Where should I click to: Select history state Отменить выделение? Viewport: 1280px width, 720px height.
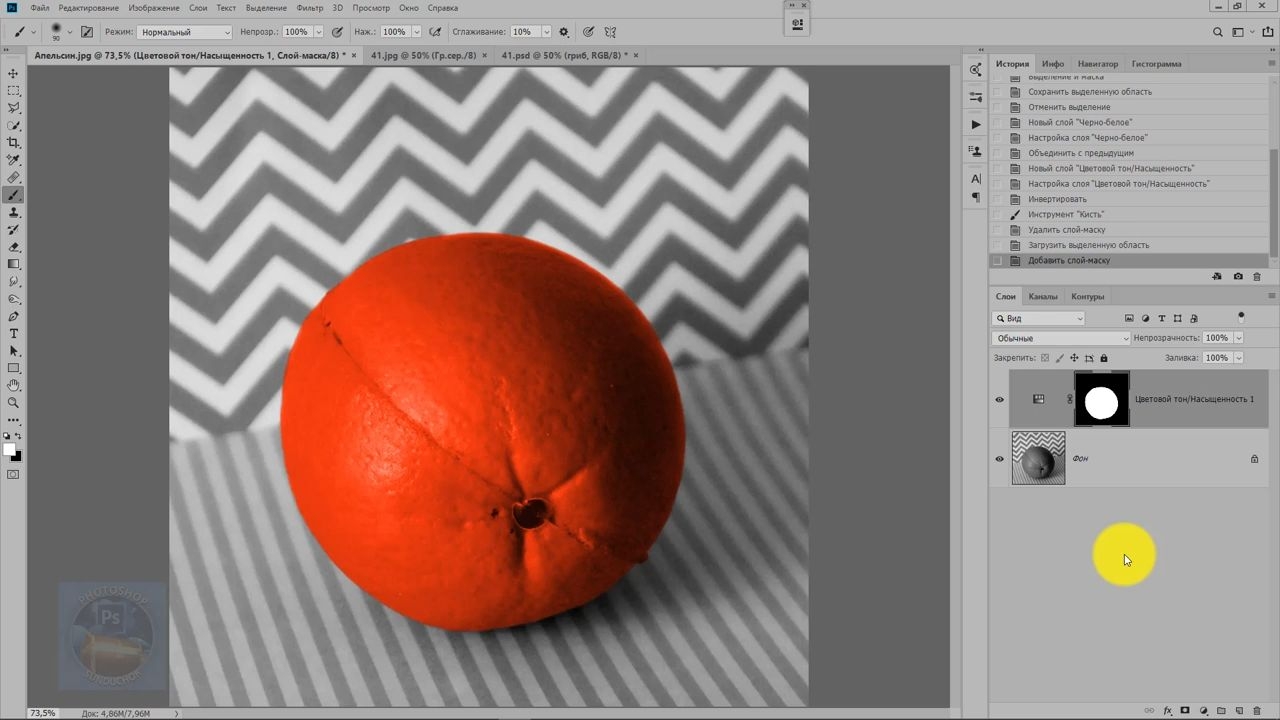[x=1069, y=107]
